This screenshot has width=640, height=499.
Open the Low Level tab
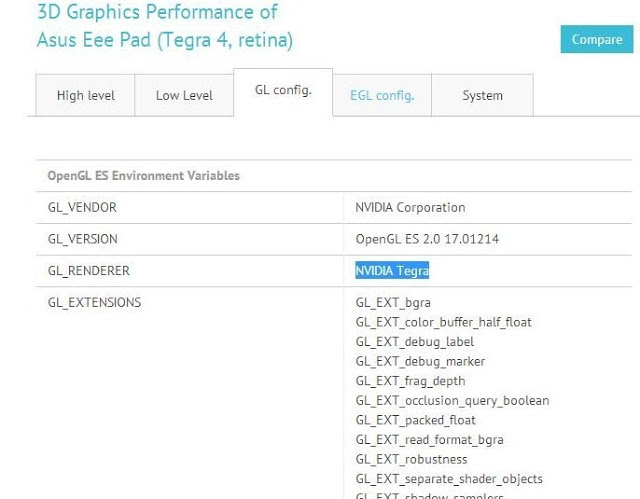point(184,95)
